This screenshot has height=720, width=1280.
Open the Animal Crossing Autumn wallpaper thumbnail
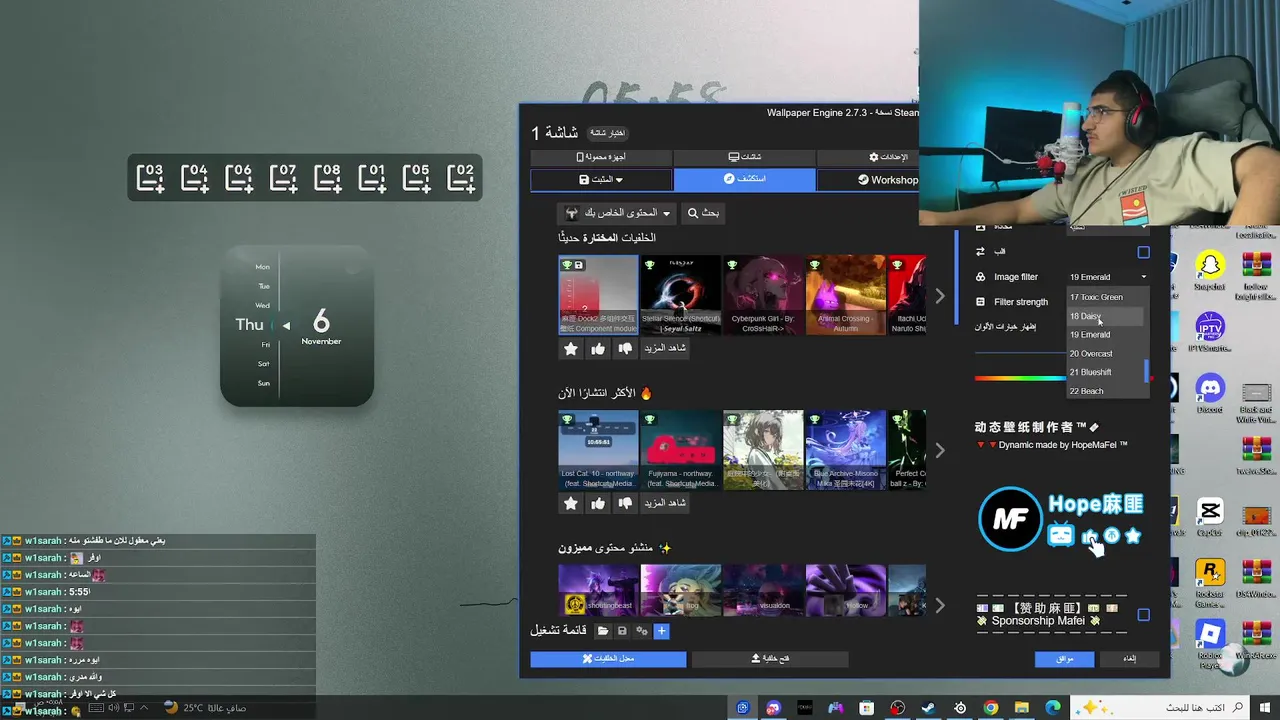(845, 295)
